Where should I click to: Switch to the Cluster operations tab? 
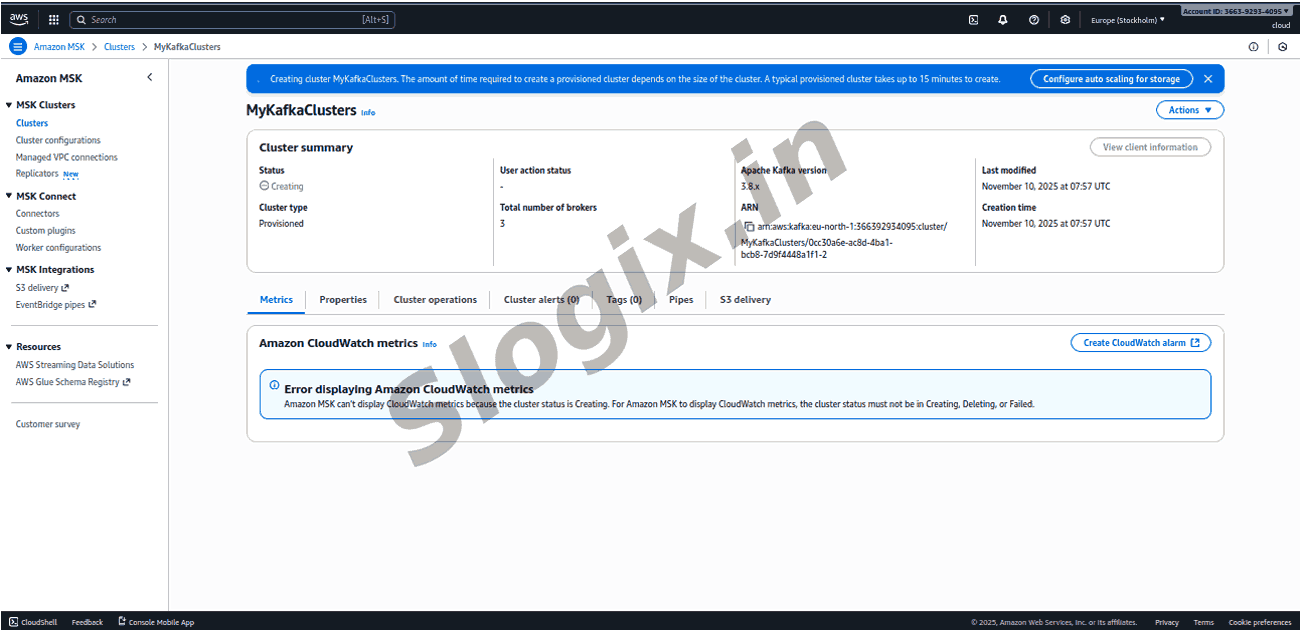click(435, 300)
